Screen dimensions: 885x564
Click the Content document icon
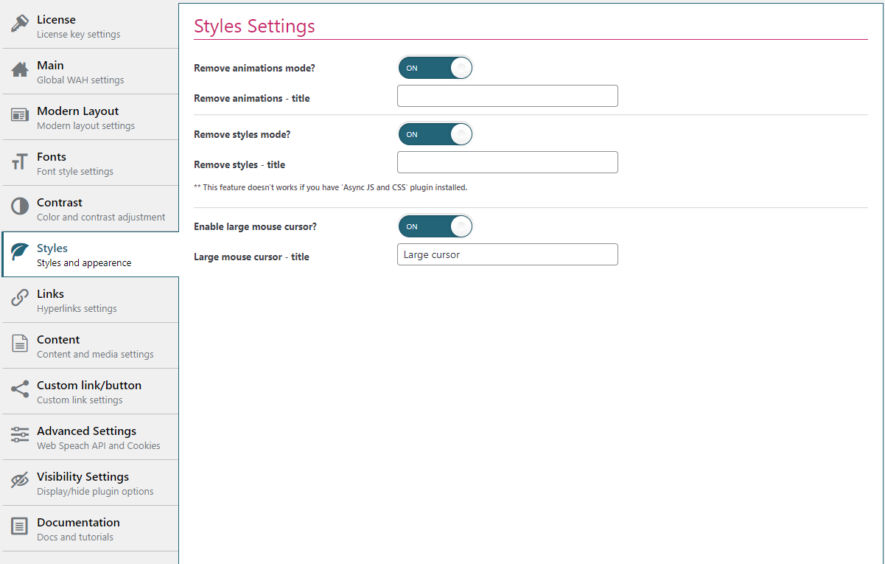(20, 343)
